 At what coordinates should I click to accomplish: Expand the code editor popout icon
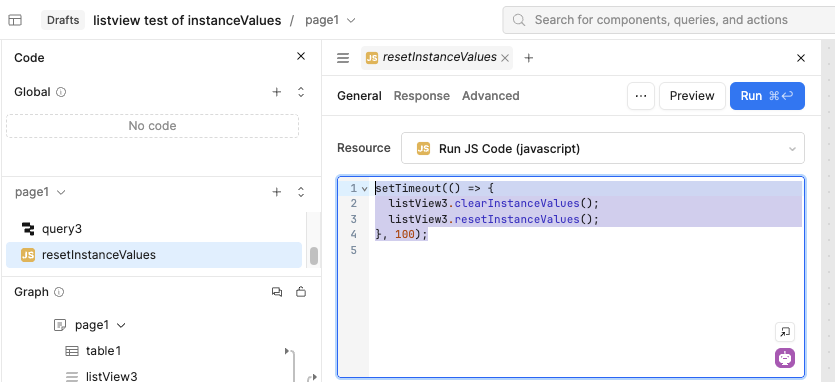point(785,332)
